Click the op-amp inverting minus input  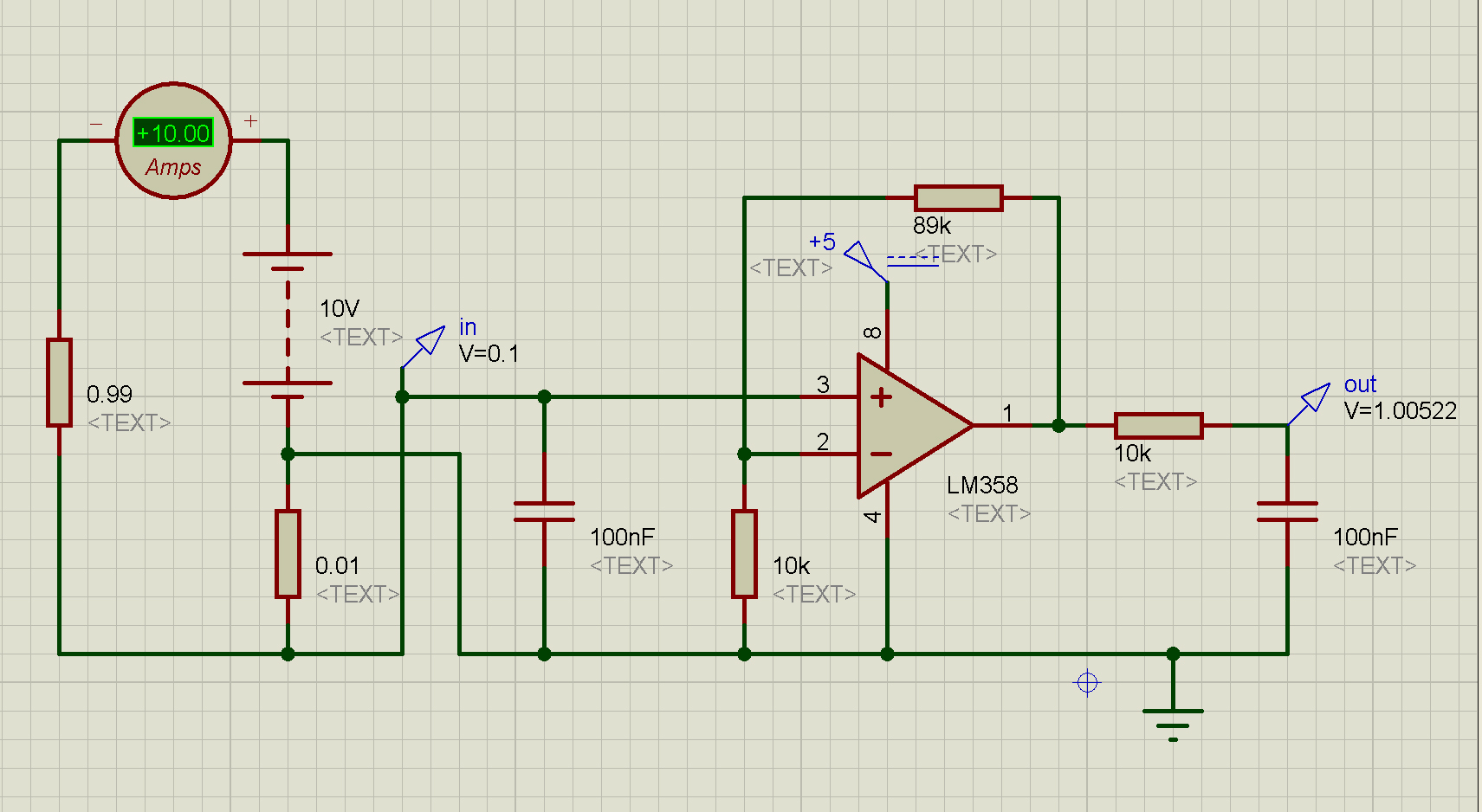[881, 454]
